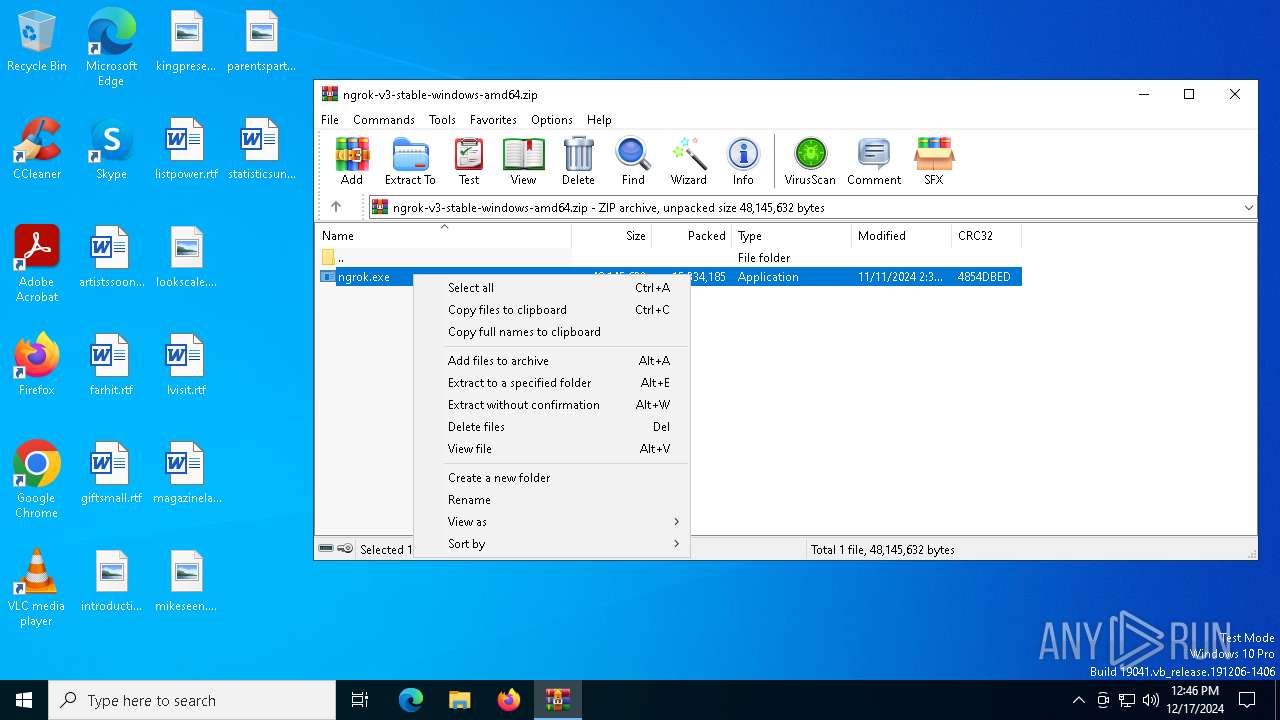Screen dimensions: 1280x720
Task: Choose Add files to archive
Action: 552,361
